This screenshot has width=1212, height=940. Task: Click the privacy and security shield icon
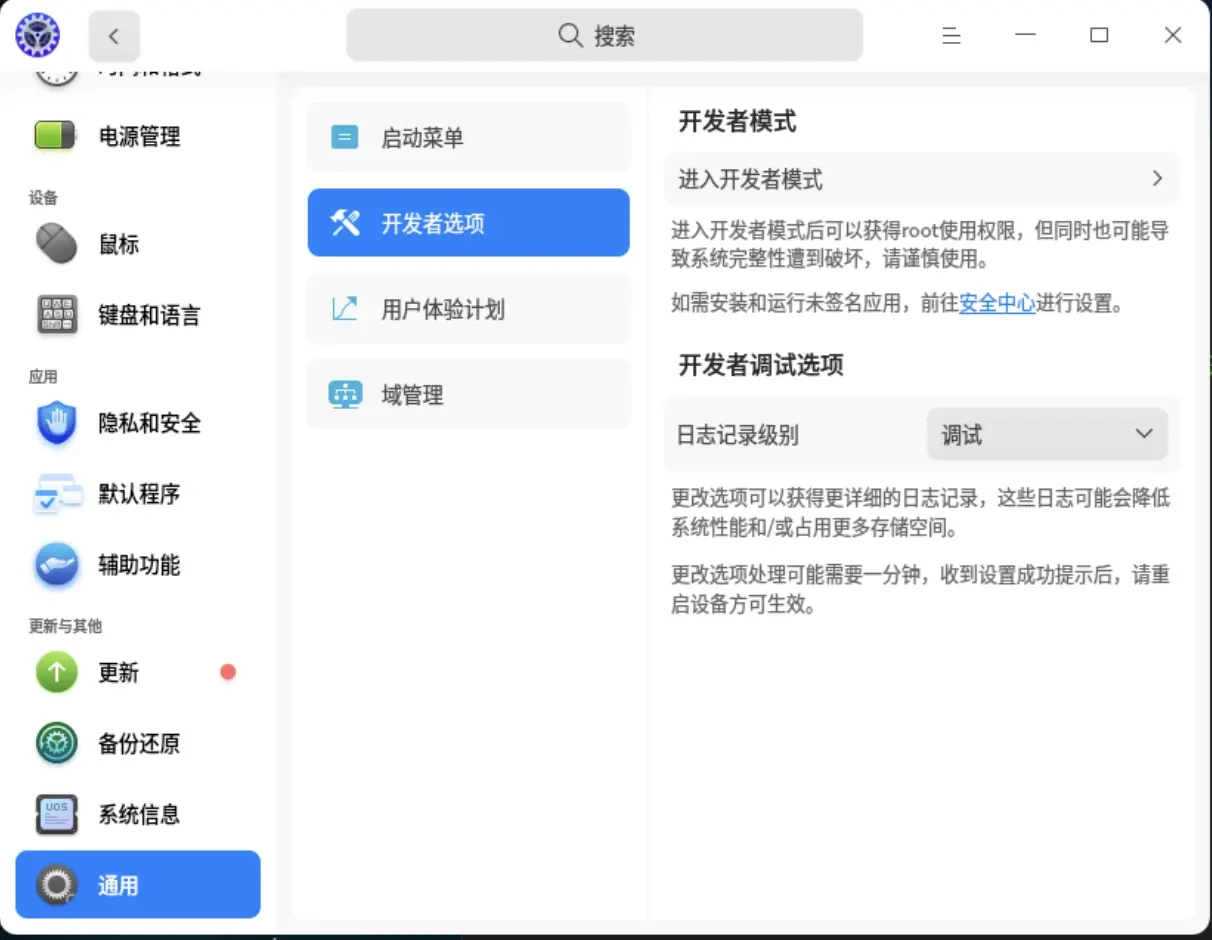pos(56,423)
